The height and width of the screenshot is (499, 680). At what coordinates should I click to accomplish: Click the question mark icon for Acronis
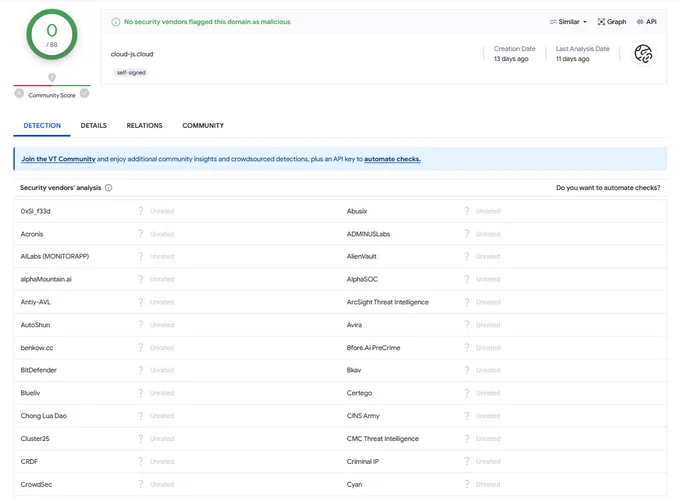(141, 234)
